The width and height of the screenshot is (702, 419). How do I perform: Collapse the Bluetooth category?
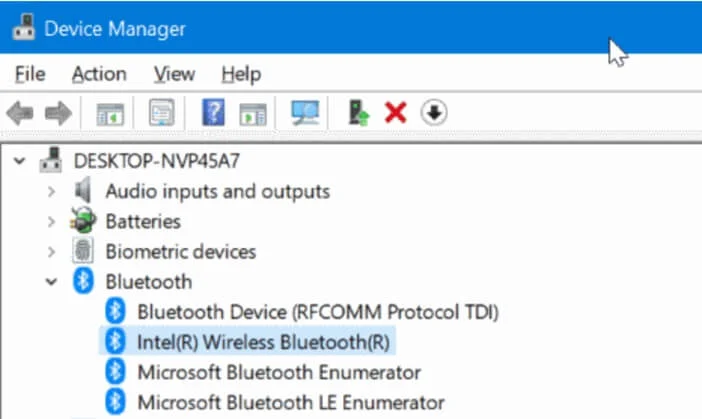pyautogui.click(x=51, y=282)
